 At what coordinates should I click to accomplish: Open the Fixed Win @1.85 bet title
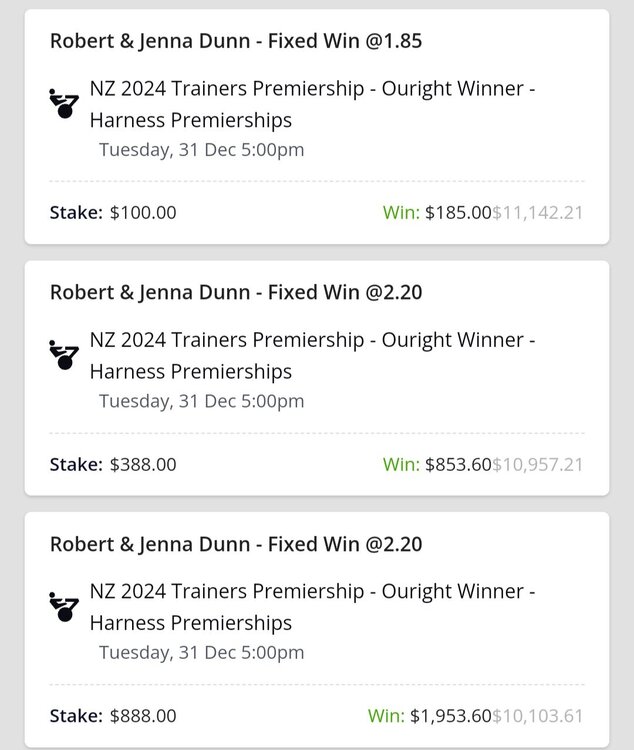pyautogui.click(x=235, y=42)
